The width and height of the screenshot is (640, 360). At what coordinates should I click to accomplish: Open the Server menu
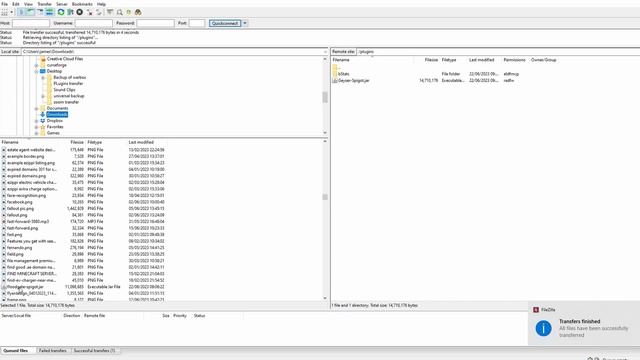(x=62, y=4)
